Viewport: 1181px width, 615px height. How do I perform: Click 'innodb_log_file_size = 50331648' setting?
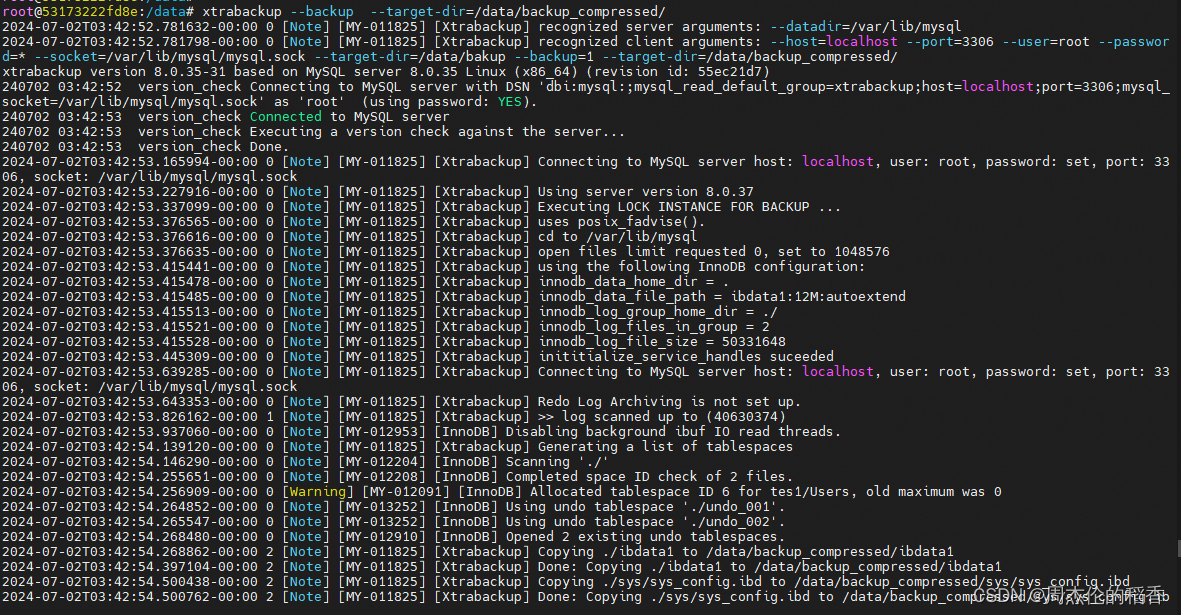tap(661, 343)
